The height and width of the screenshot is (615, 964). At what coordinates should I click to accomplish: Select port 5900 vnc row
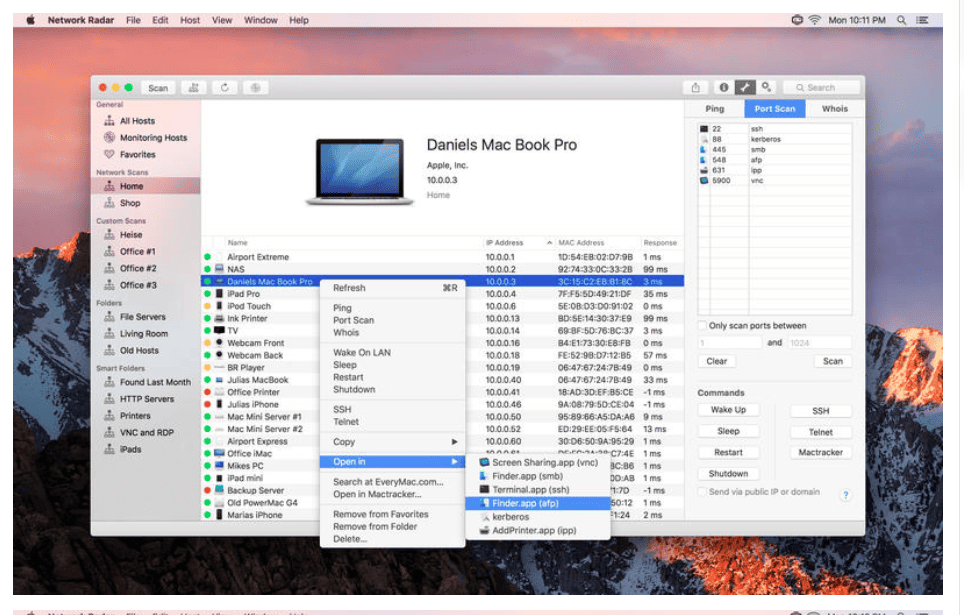pos(775,181)
